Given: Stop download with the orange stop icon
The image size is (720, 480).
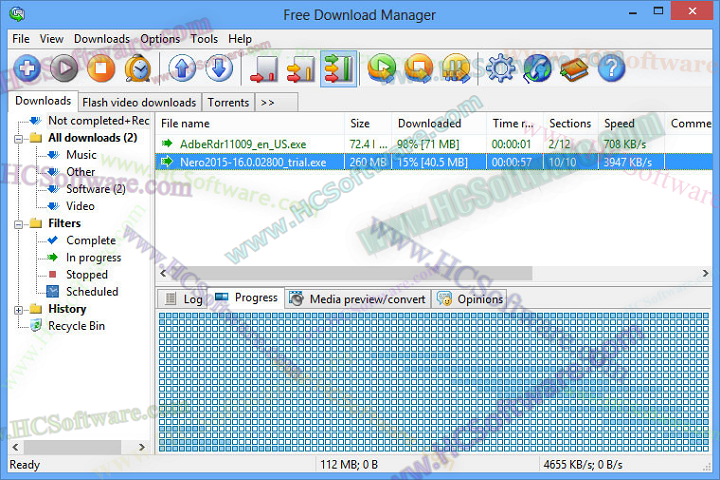Looking at the screenshot, I should tap(101, 69).
